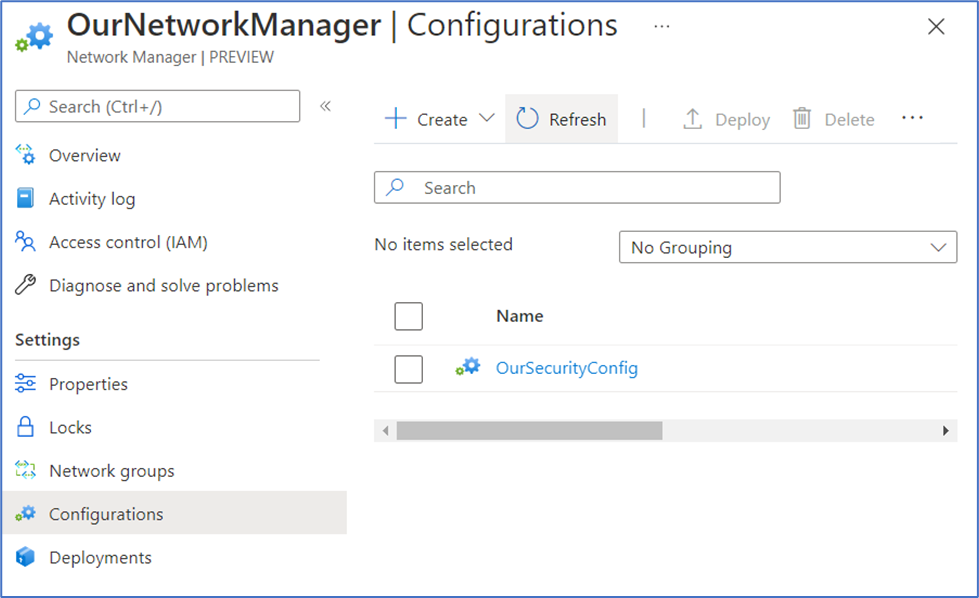This screenshot has width=979, height=598.
Task: Click the horizontal scrollbar thumb
Action: pyautogui.click(x=529, y=430)
